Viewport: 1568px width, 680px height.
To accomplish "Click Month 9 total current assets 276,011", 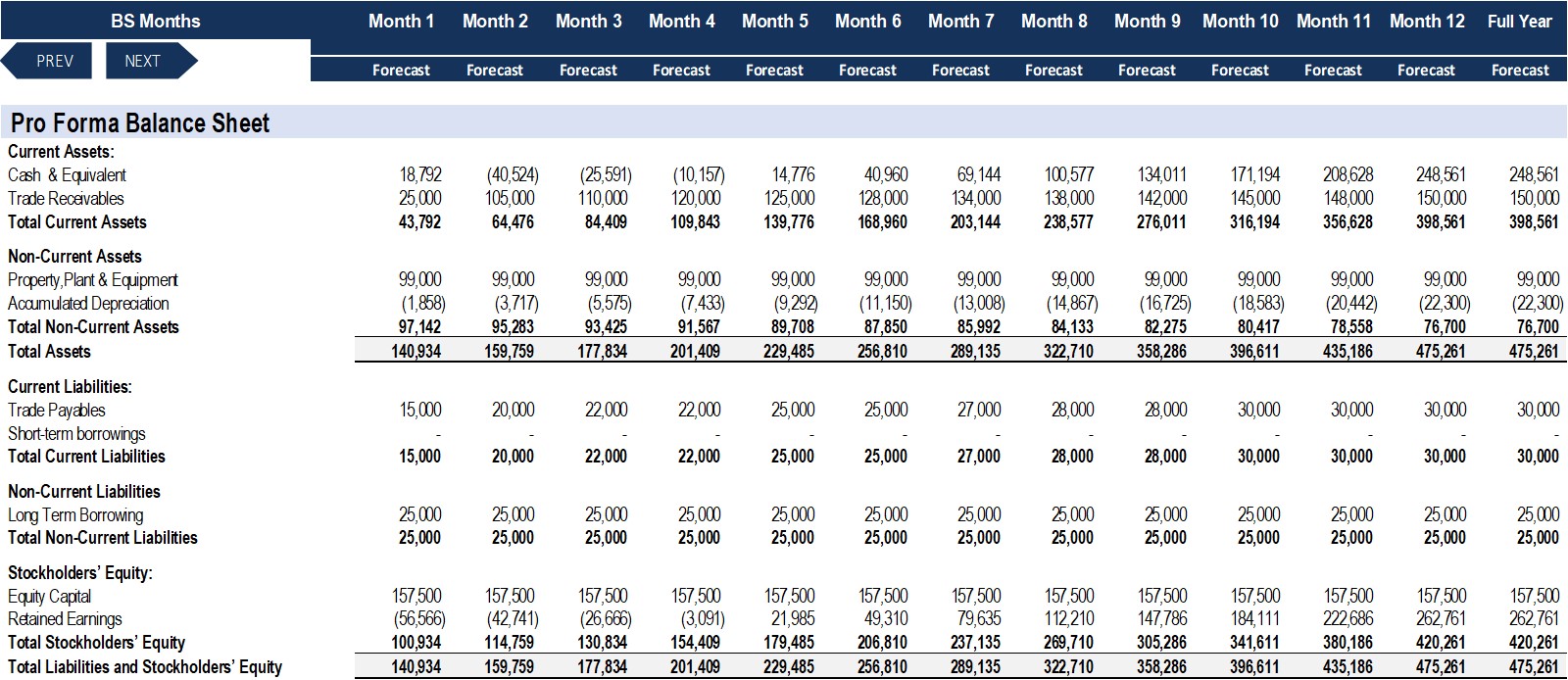I will pos(1161,222).
